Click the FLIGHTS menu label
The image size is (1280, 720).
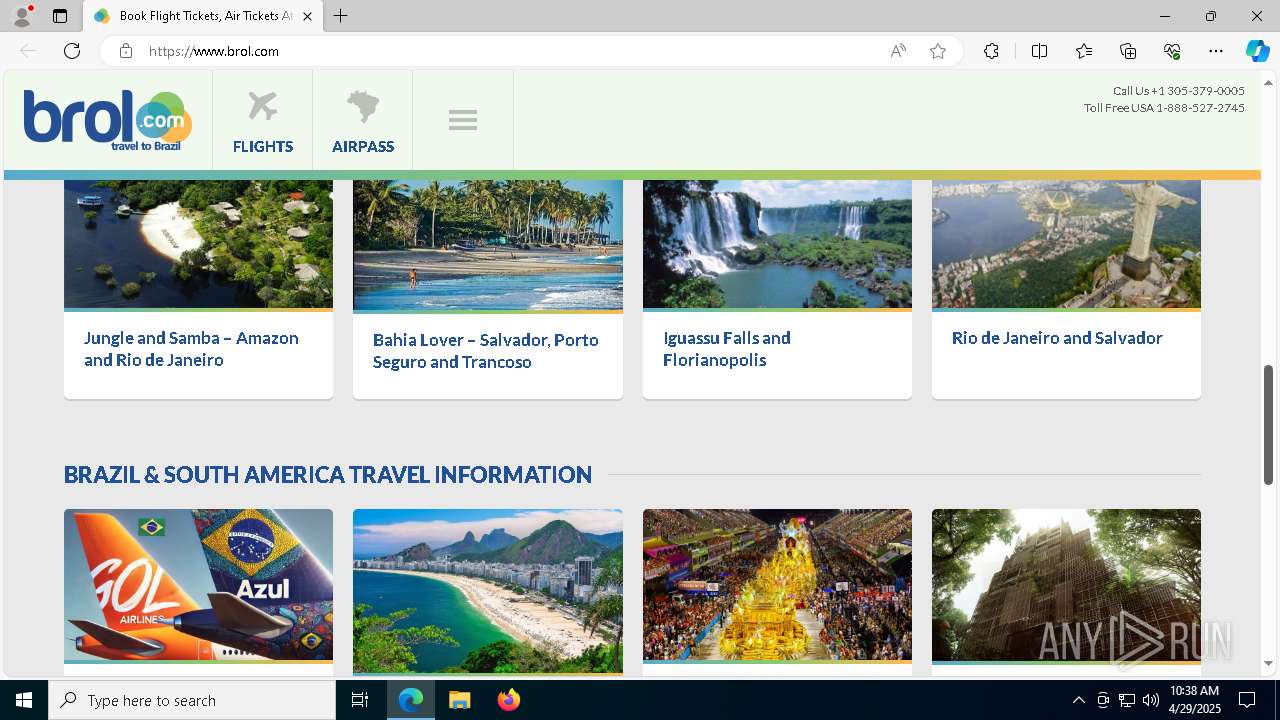coord(263,146)
